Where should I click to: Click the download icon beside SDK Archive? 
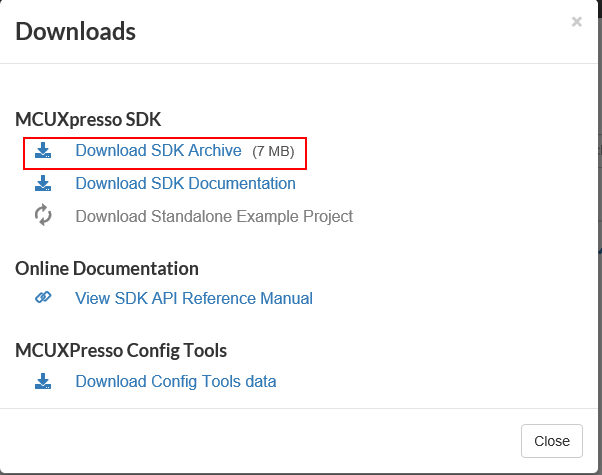point(42,151)
